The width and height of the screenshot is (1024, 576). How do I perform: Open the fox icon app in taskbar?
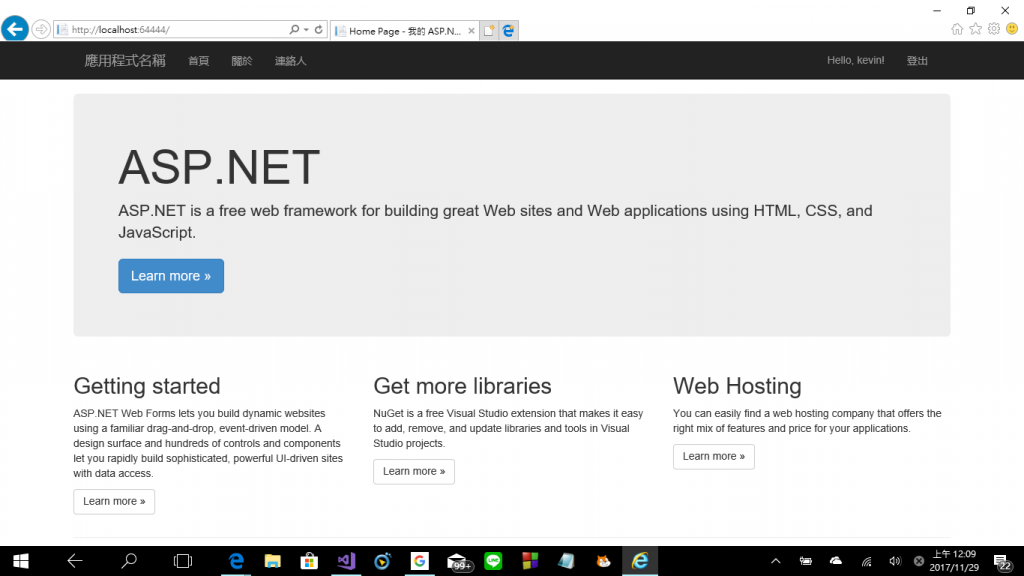[603, 561]
